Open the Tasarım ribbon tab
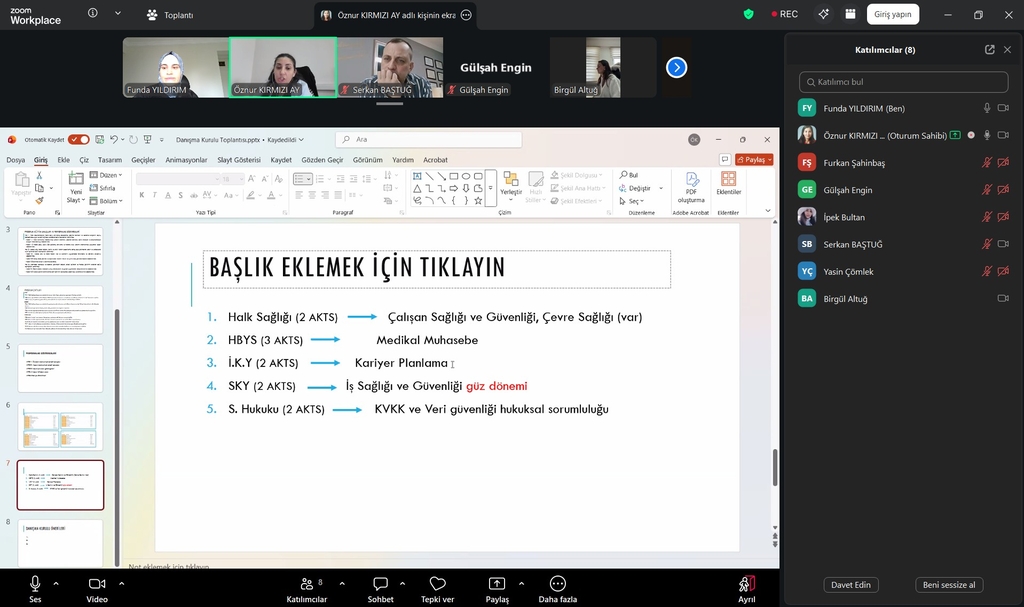 click(x=109, y=160)
